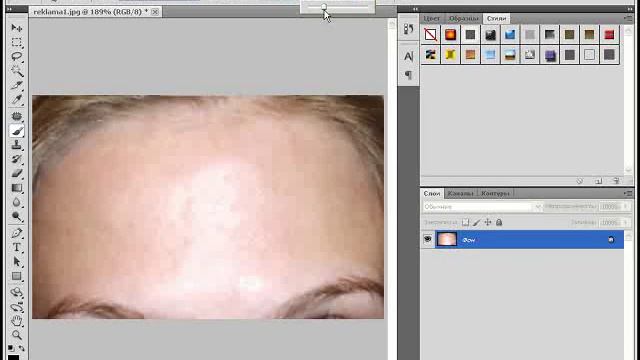Select the Слои tab
The image size is (640, 360).
click(x=432, y=193)
